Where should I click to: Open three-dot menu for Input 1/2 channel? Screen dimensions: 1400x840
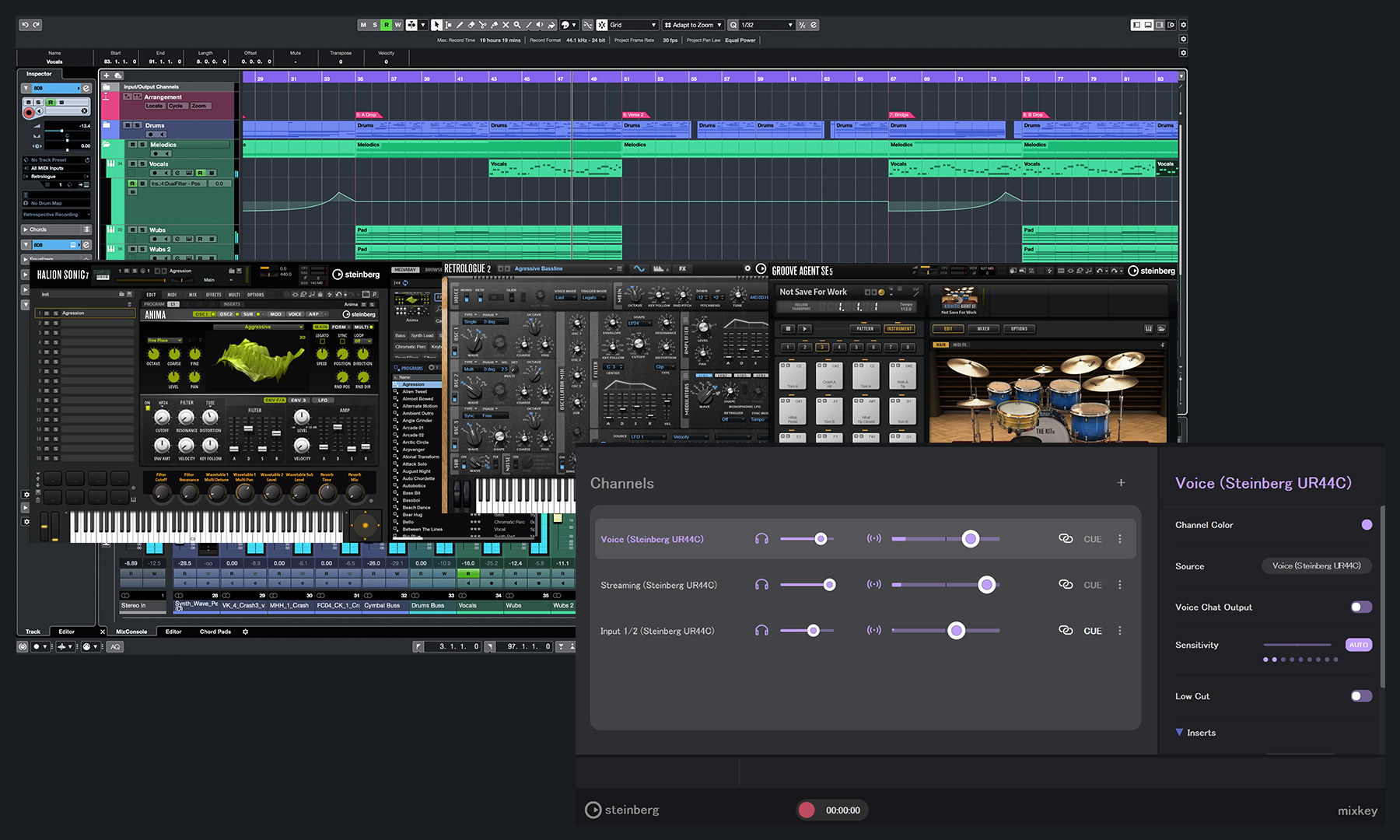pos(1120,631)
